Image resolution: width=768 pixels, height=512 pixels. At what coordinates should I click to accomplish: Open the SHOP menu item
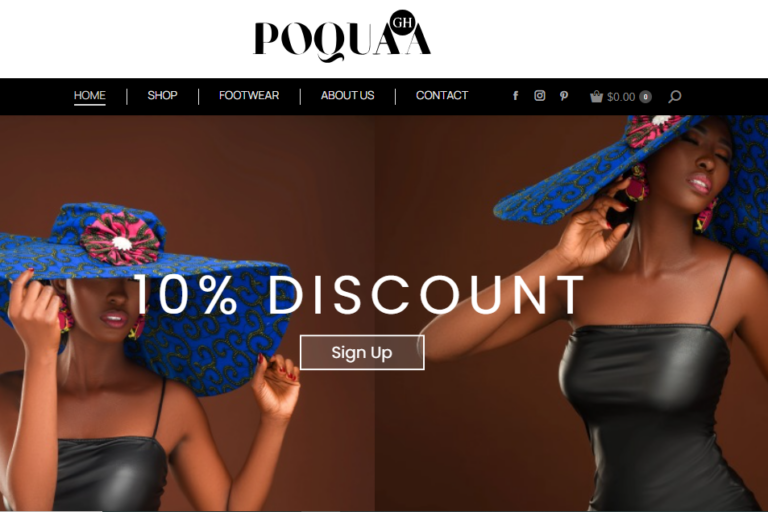(x=162, y=96)
